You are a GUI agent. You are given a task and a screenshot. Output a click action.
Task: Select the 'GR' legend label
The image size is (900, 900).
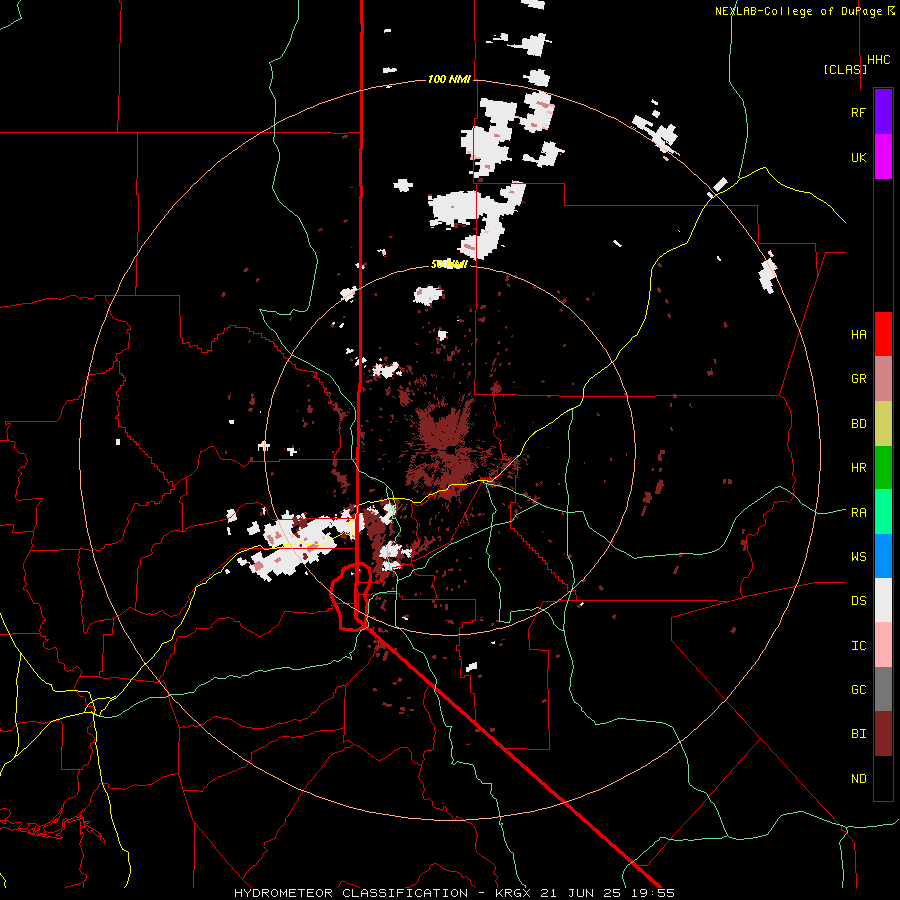point(858,379)
